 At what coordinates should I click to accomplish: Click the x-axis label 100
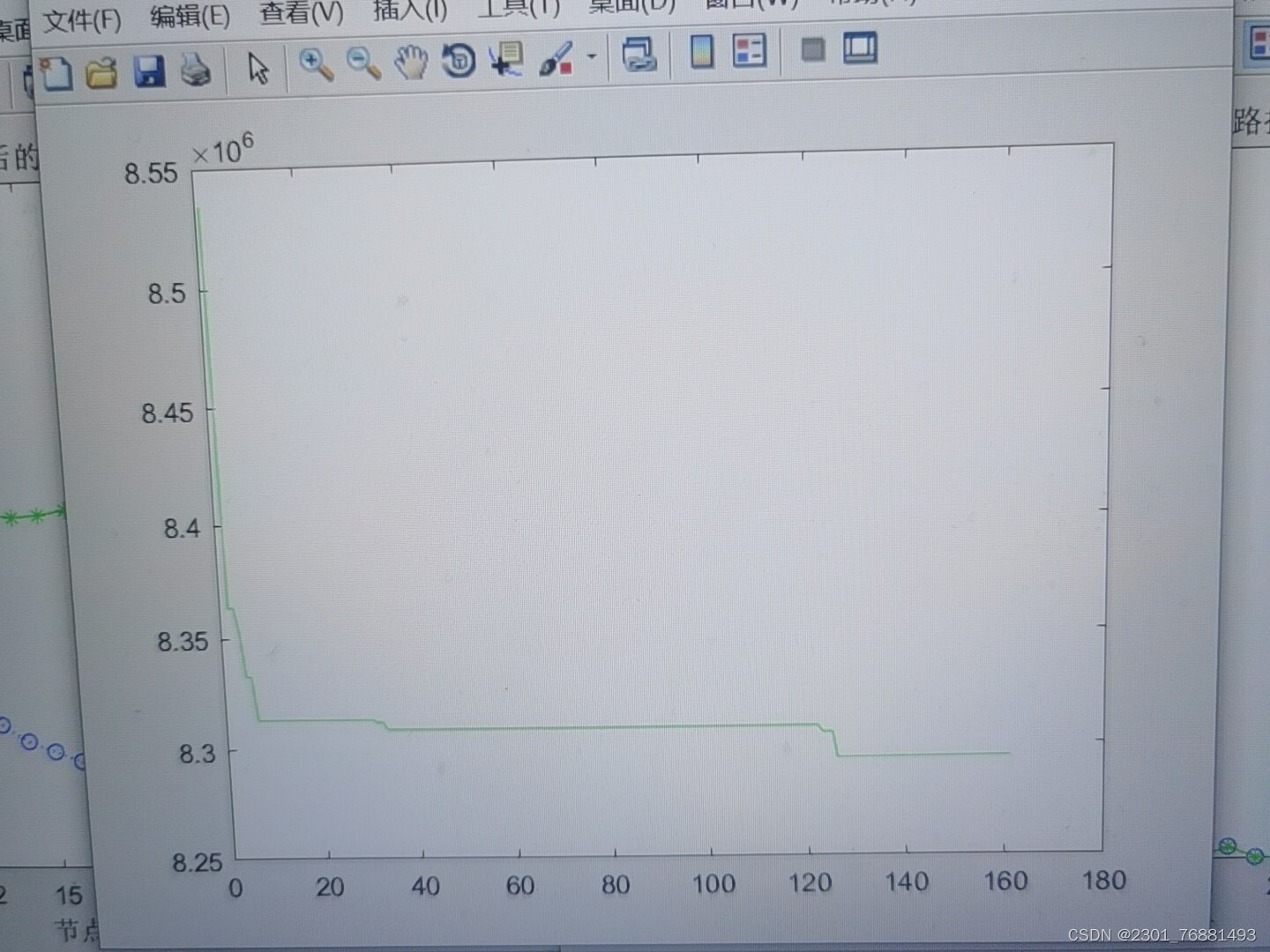coord(713,883)
